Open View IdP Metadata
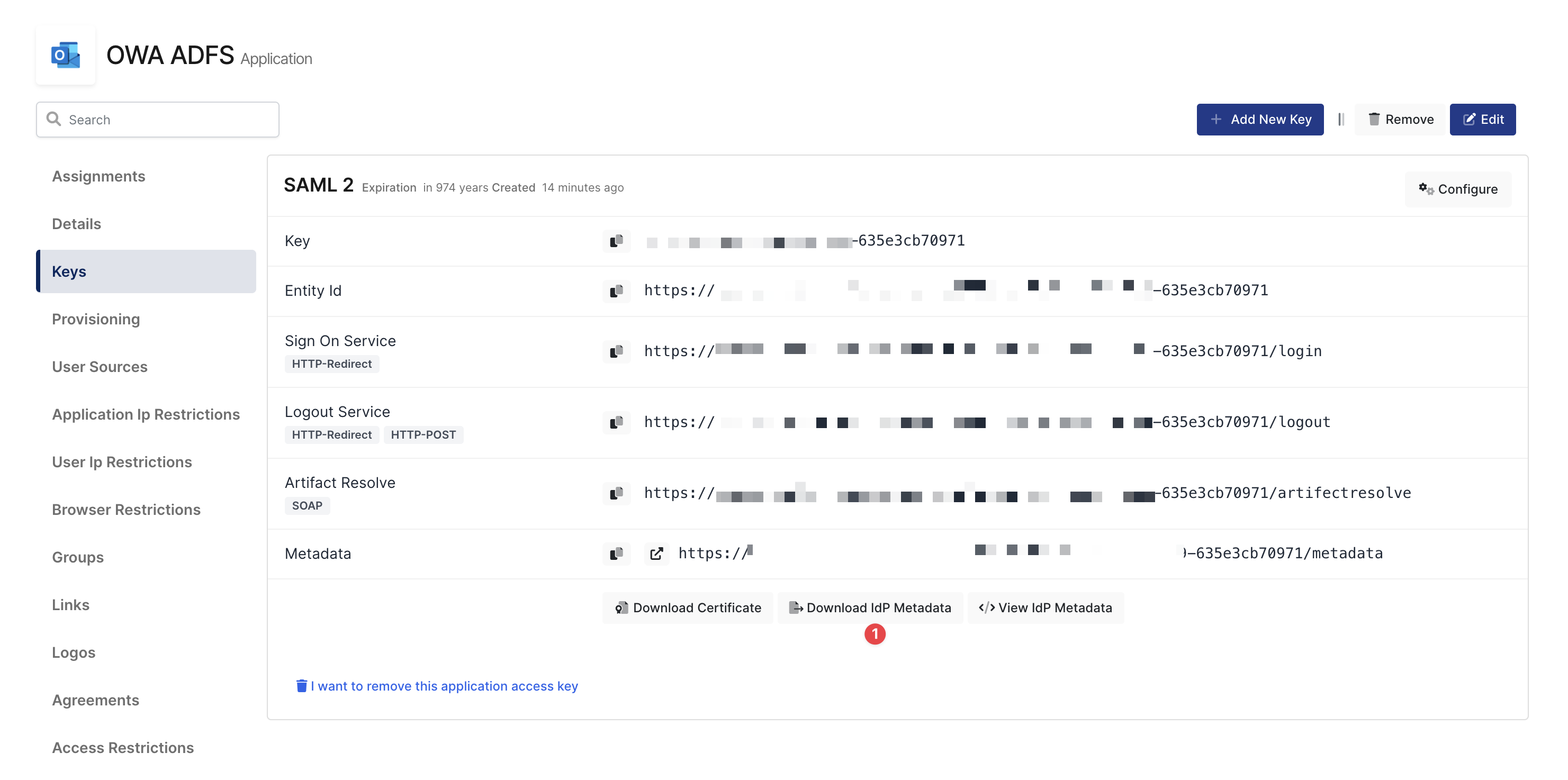 (x=1045, y=608)
